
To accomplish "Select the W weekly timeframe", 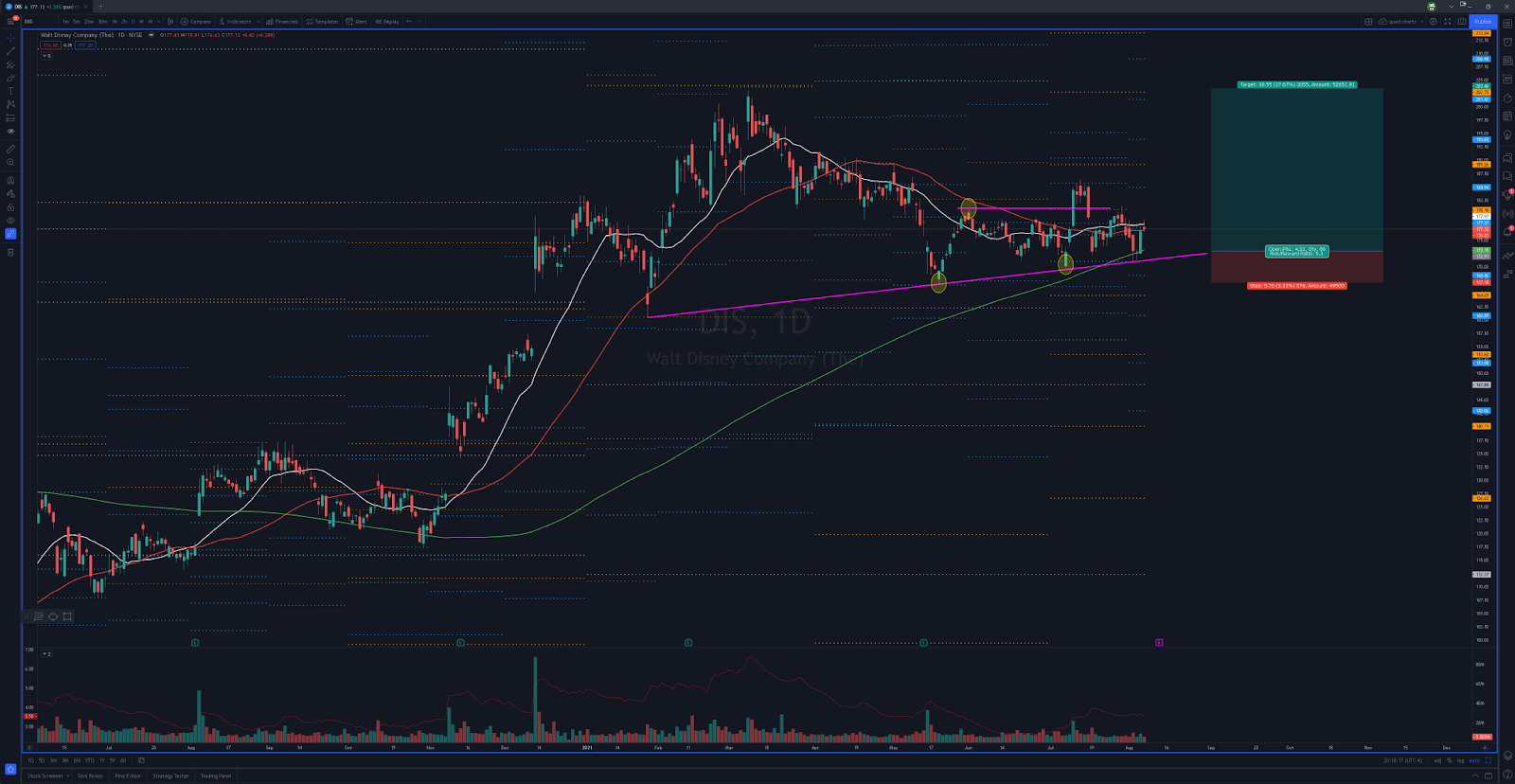I will coord(141,21).
